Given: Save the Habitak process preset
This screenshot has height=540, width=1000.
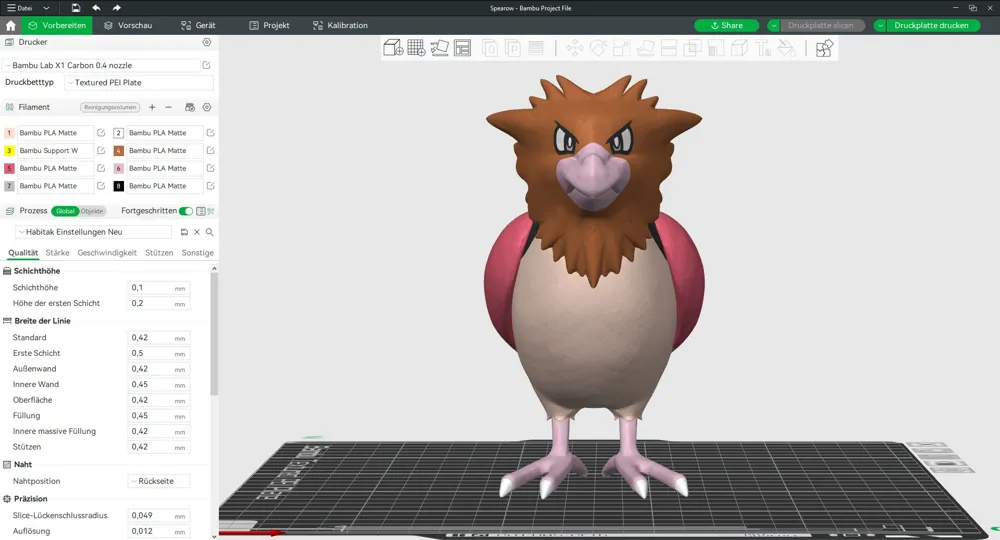Looking at the screenshot, I should pos(184,232).
